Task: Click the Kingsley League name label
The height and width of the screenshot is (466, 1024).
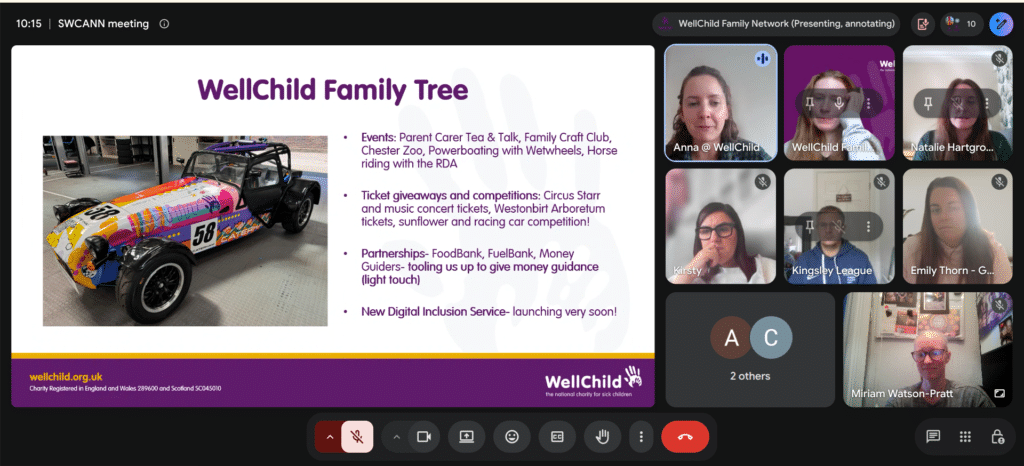Action: coord(831,270)
